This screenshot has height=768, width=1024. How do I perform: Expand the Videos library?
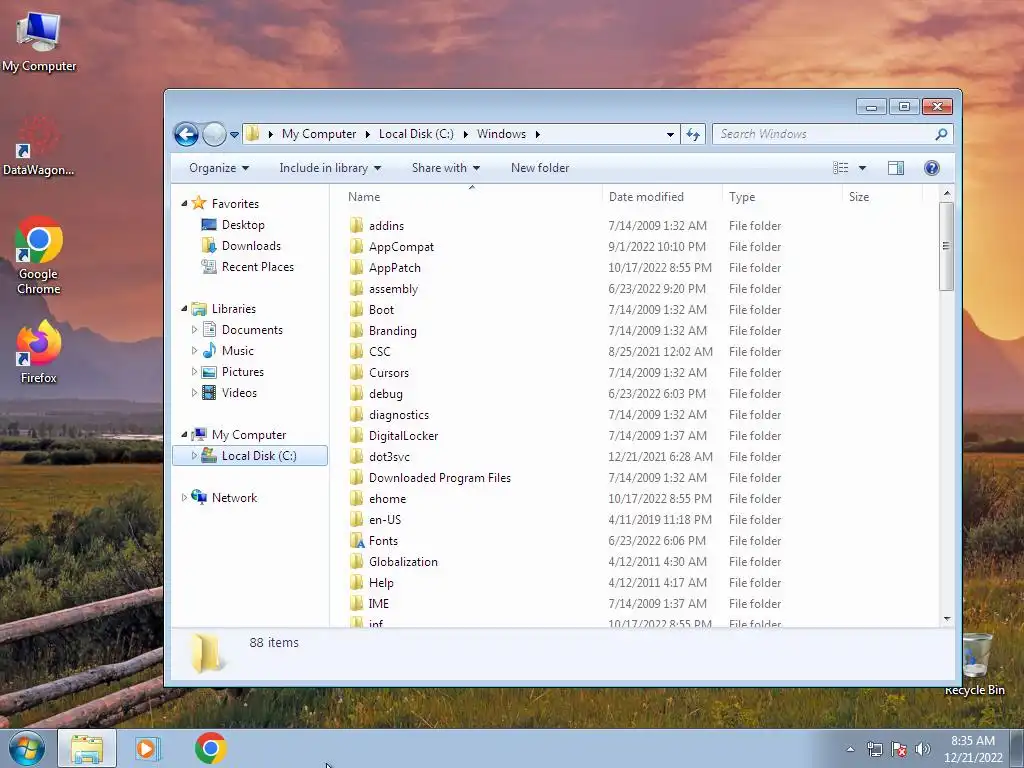pos(194,392)
